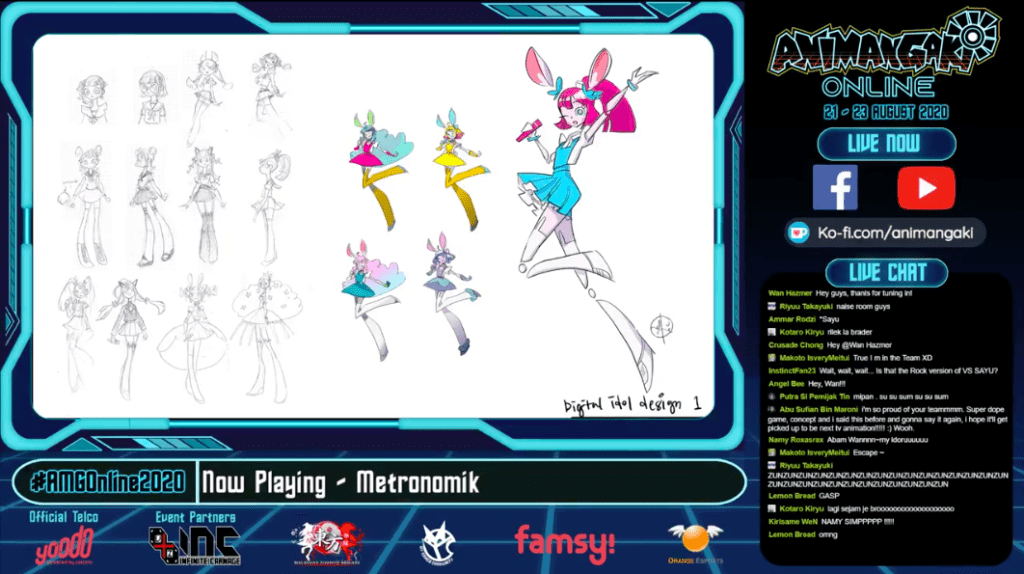
Task: Click Kirisame WeN's NAMY SIMPPPPP message
Action: point(831,522)
